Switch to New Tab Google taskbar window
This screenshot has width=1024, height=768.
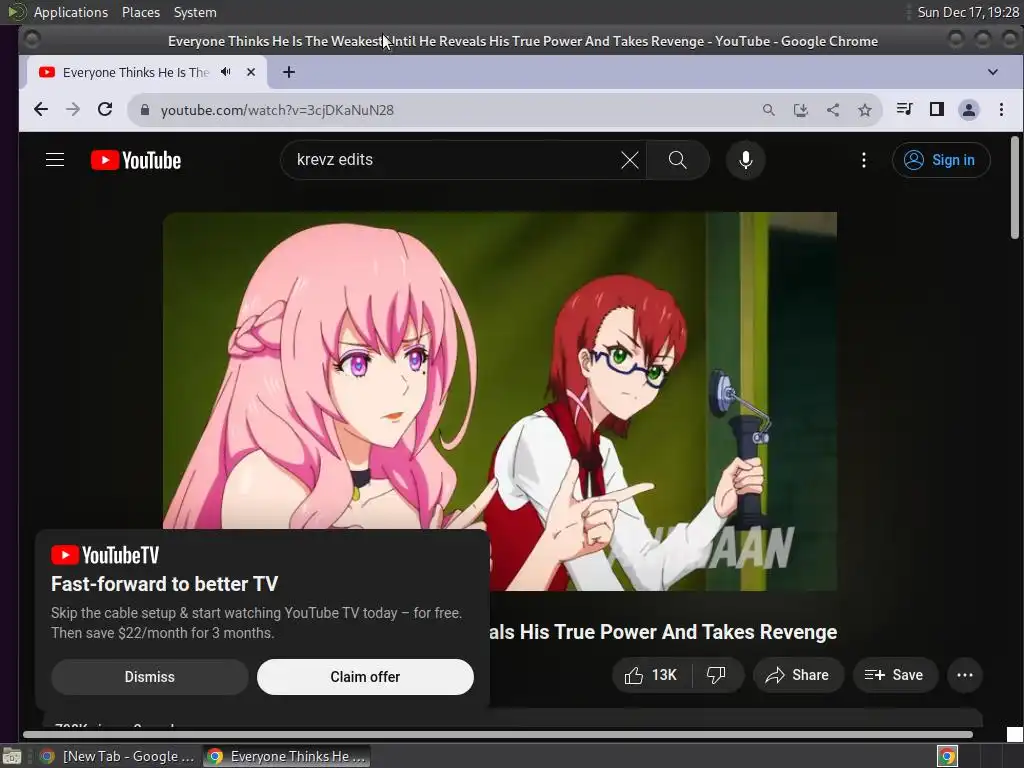118,756
